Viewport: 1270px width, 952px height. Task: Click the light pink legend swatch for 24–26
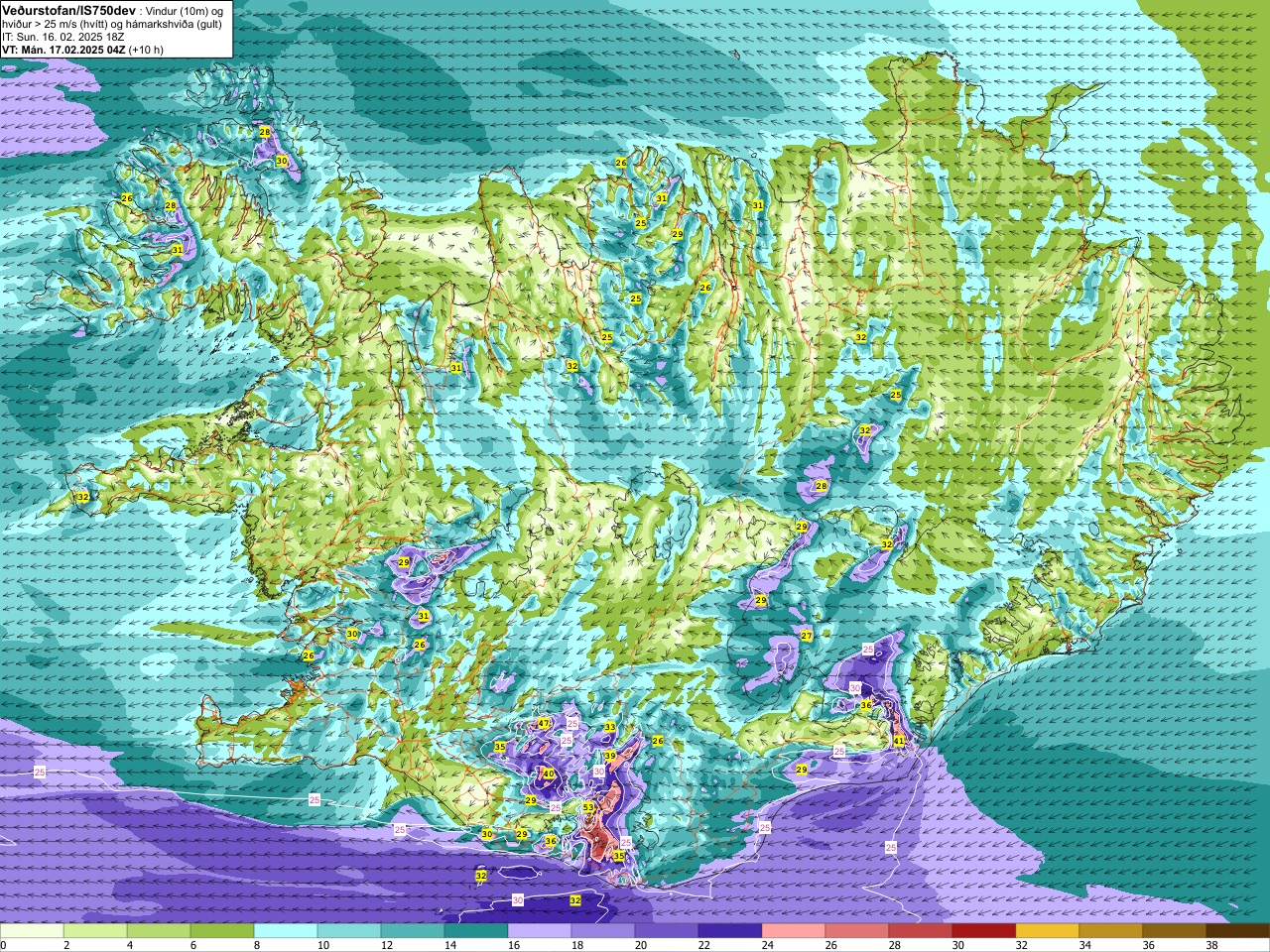794,931
